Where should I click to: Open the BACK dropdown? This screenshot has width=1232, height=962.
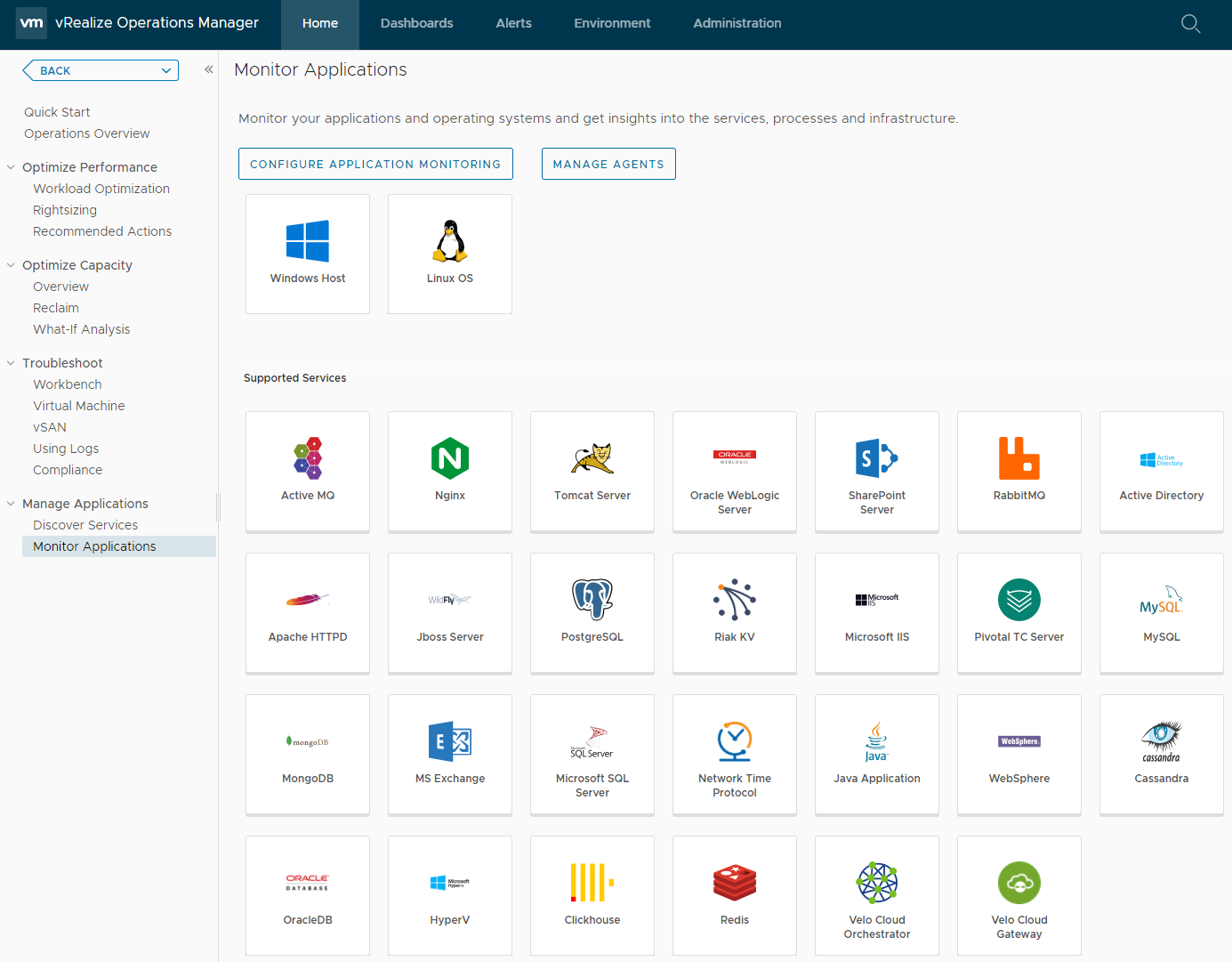click(x=165, y=69)
